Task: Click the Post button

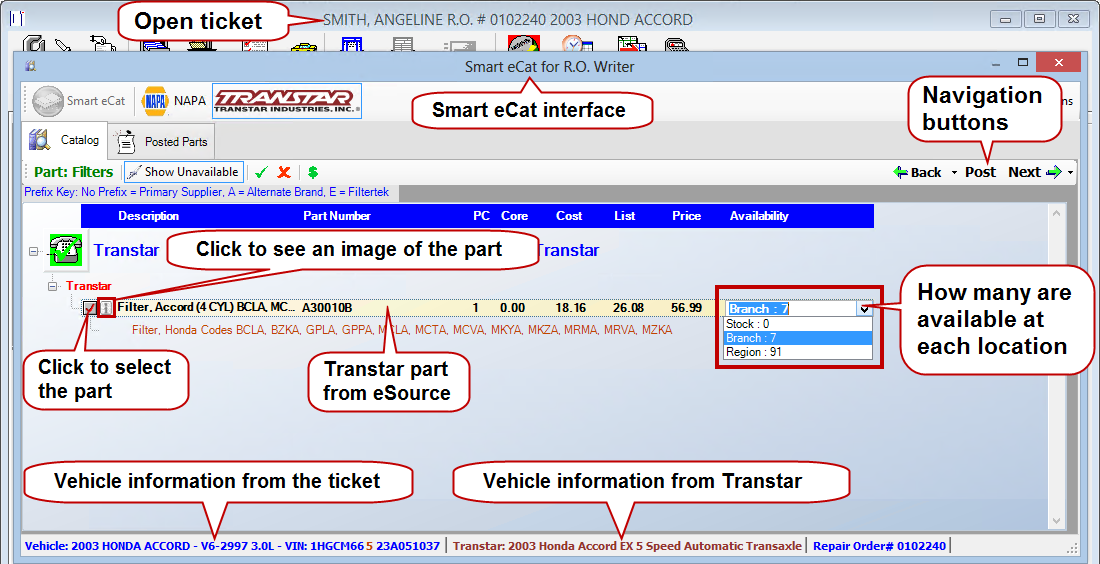Action: (979, 172)
